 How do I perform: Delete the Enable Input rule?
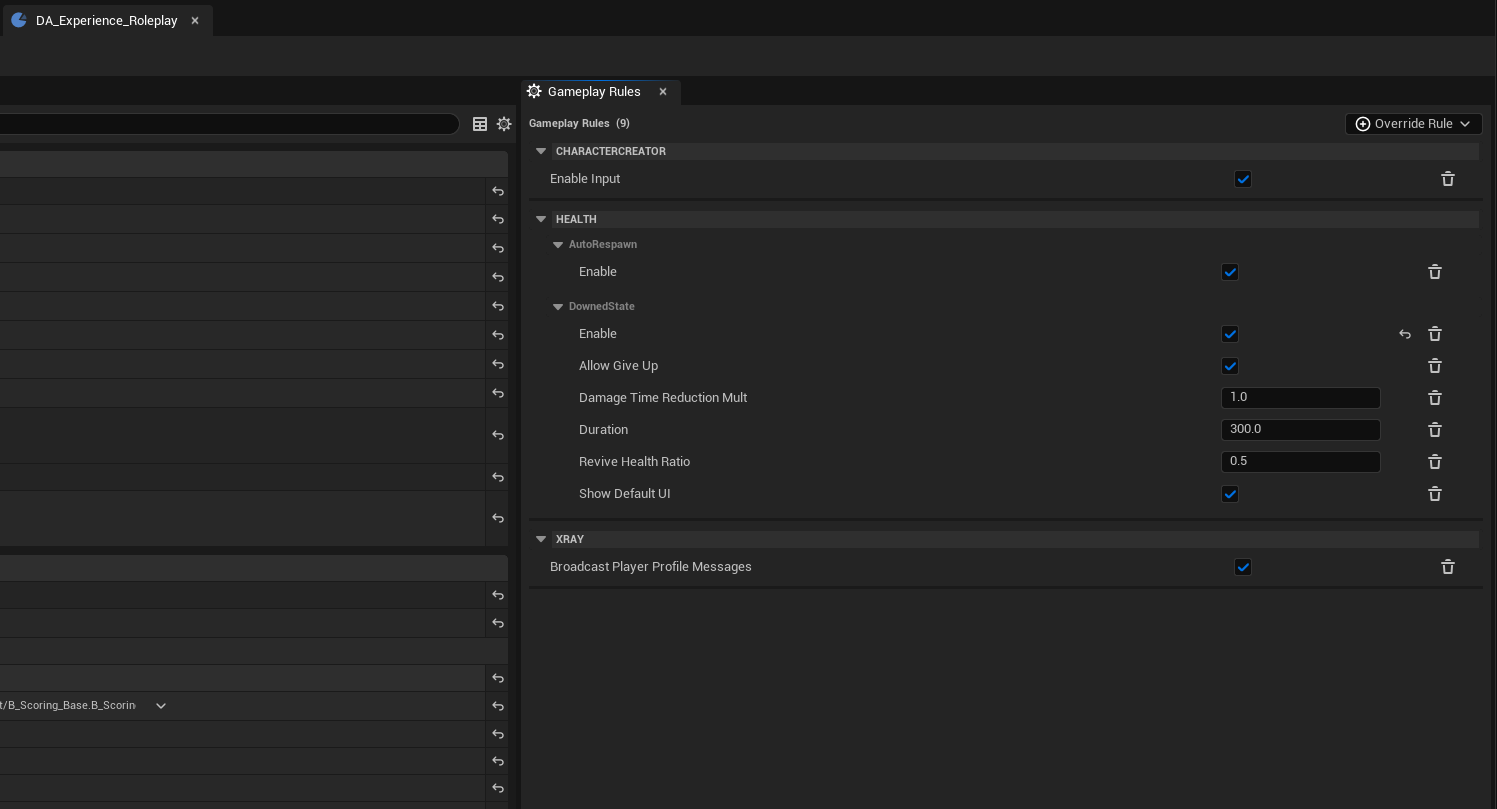[x=1447, y=179]
